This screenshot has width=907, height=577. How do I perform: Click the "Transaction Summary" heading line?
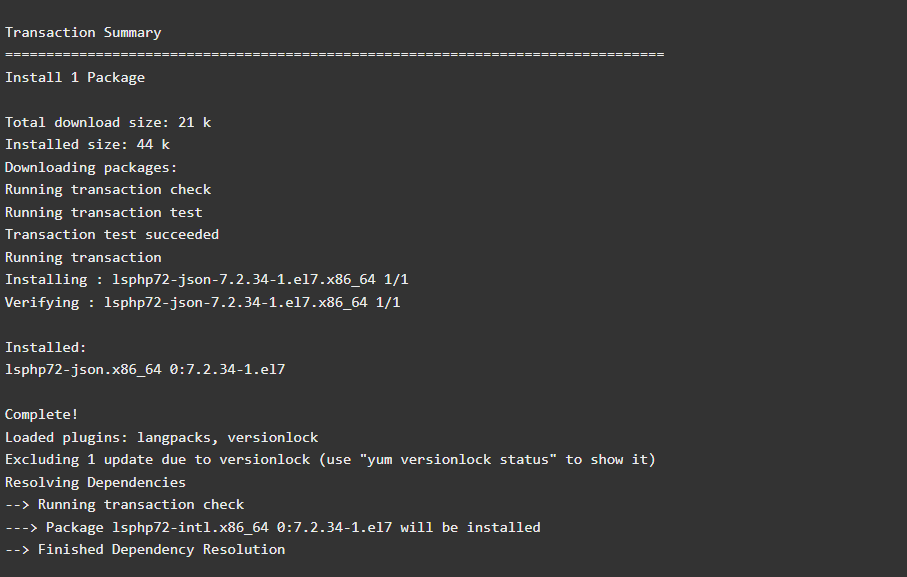[x=83, y=32]
